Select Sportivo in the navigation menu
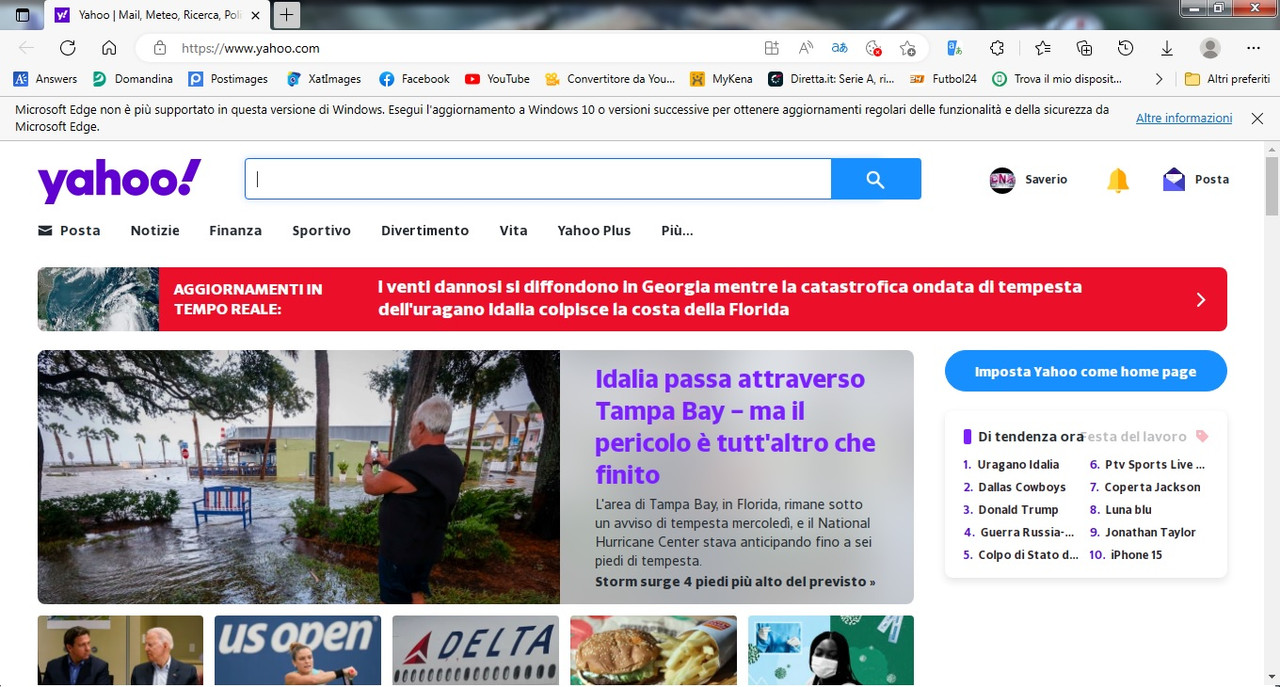This screenshot has width=1280, height=687. [x=321, y=230]
